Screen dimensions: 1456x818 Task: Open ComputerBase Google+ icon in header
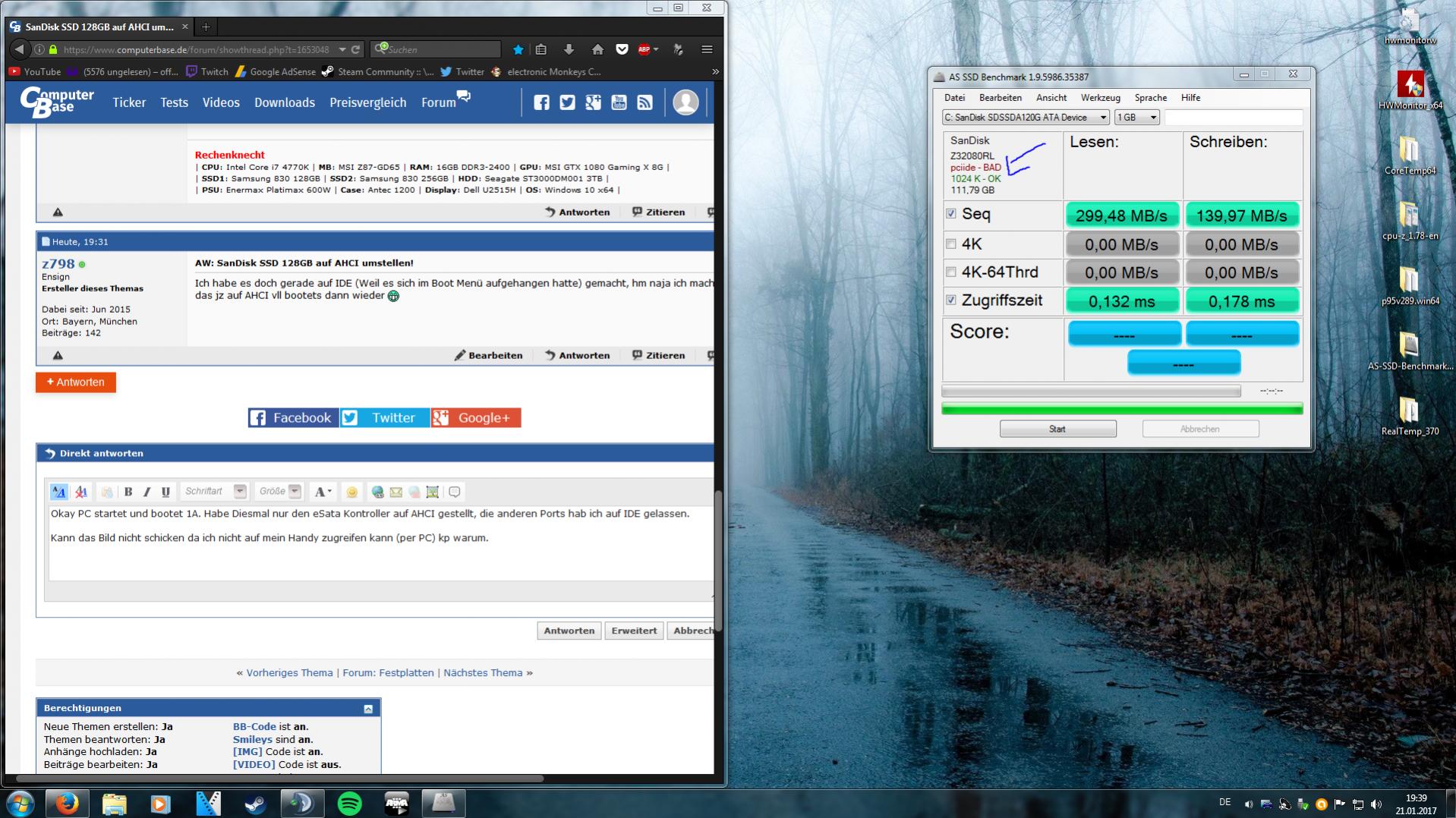593,102
